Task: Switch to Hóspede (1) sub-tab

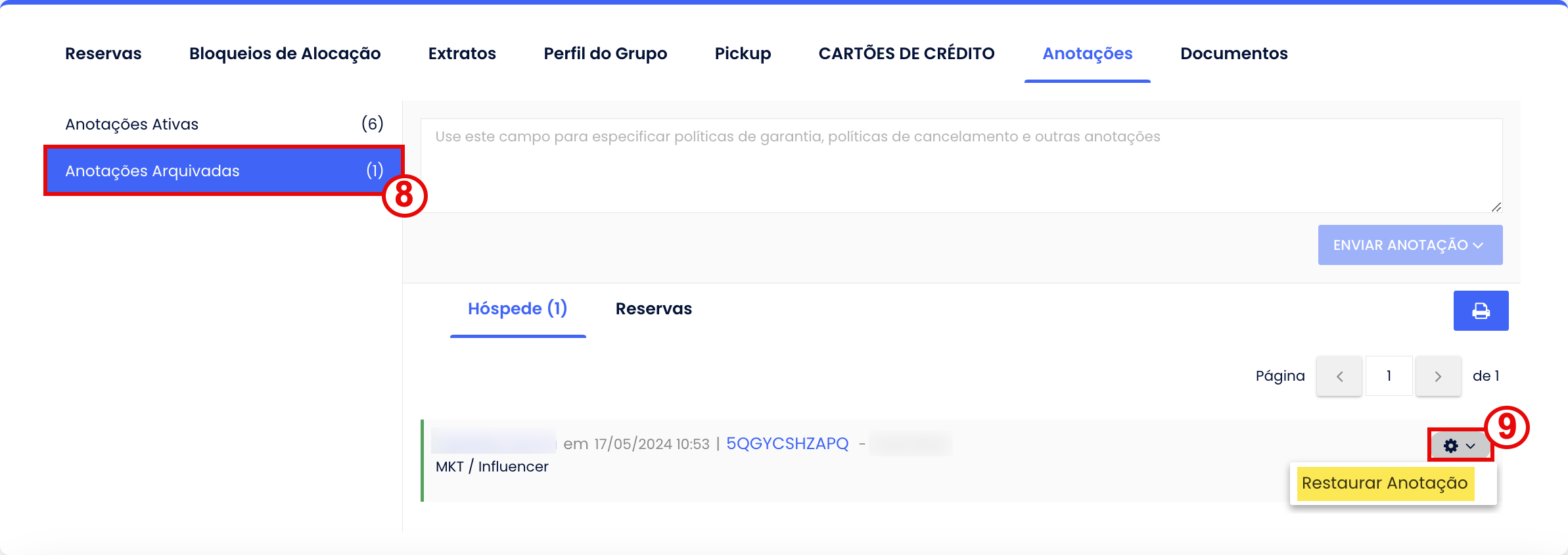Action: coord(517,309)
